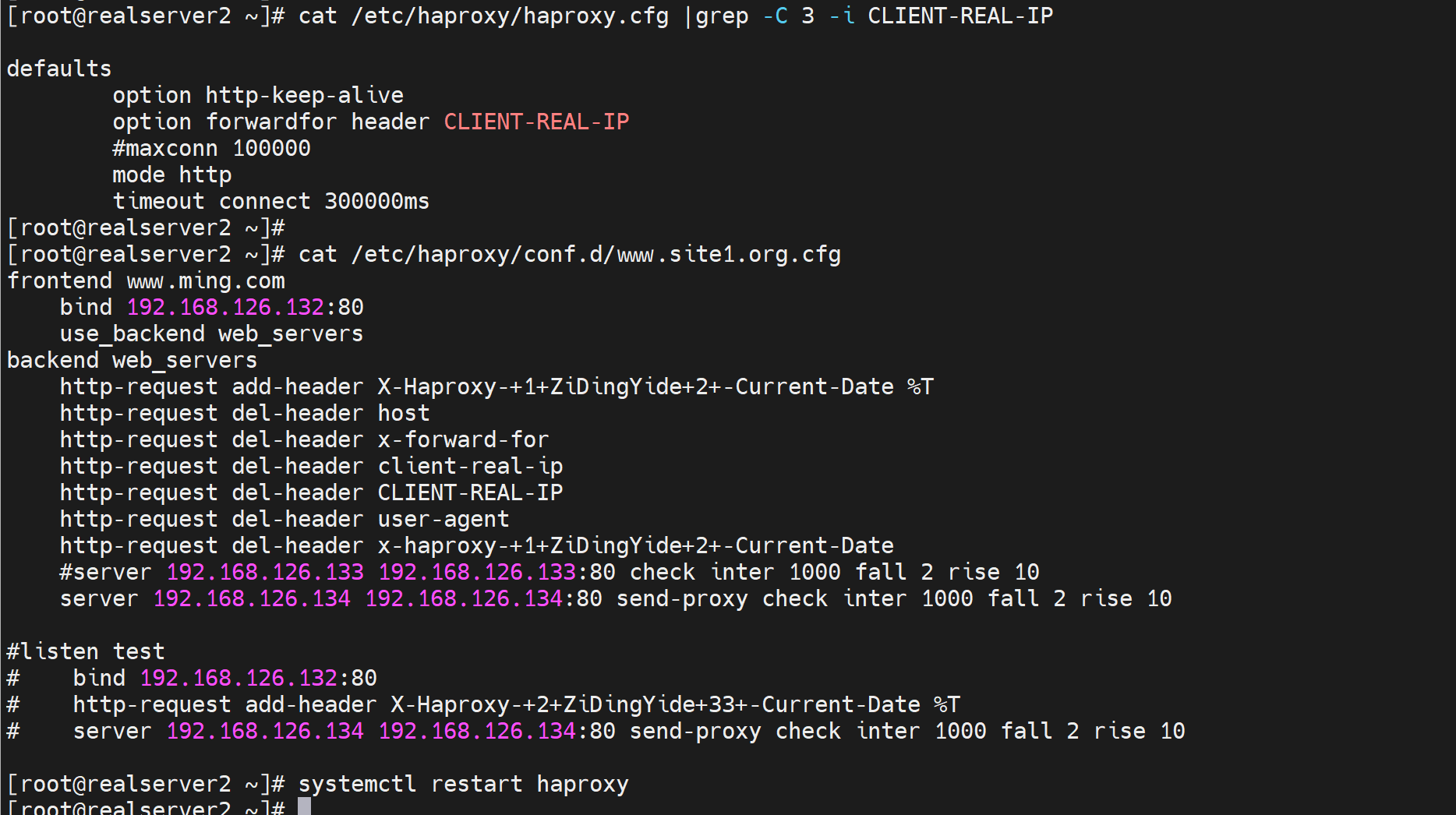Click the backend web_servers section header
Image resolution: width=1456 pixels, height=815 pixels.
tap(132, 360)
